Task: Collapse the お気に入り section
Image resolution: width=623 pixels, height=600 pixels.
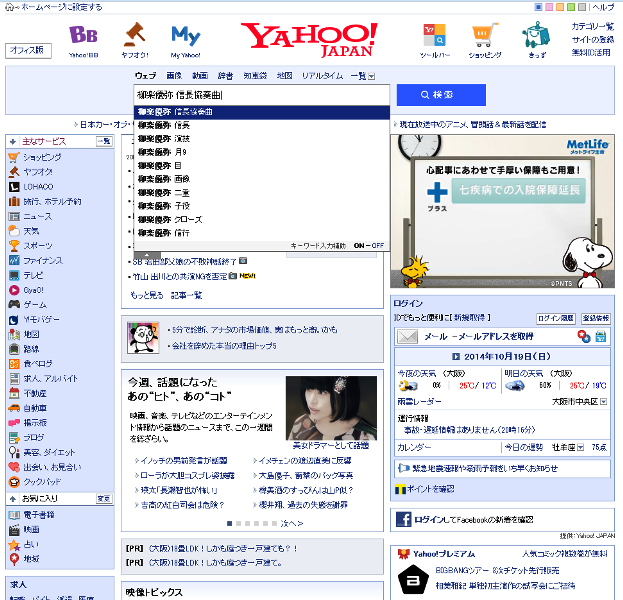Action: click(x=13, y=499)
